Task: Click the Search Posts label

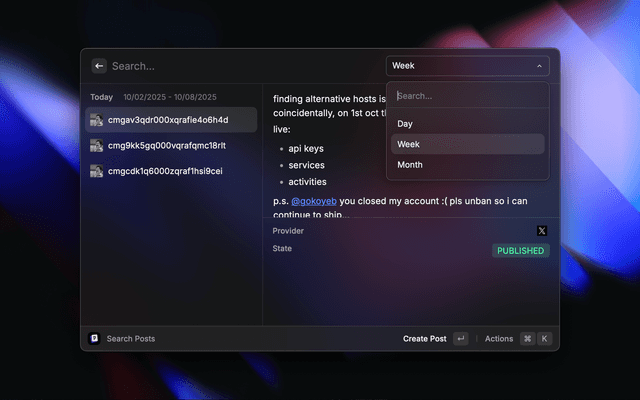Action: [131, 339]
